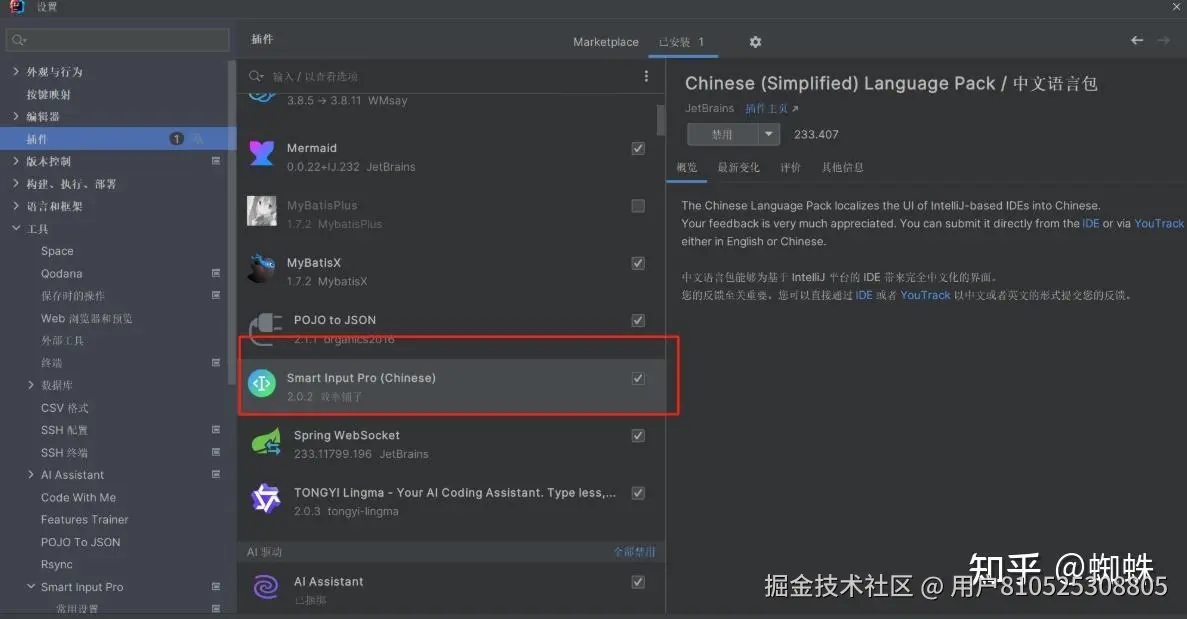This screenshot has width=1187, height=619.
Task: Open the YouTrack link in English description
Action: click(x=1158, y=223)
